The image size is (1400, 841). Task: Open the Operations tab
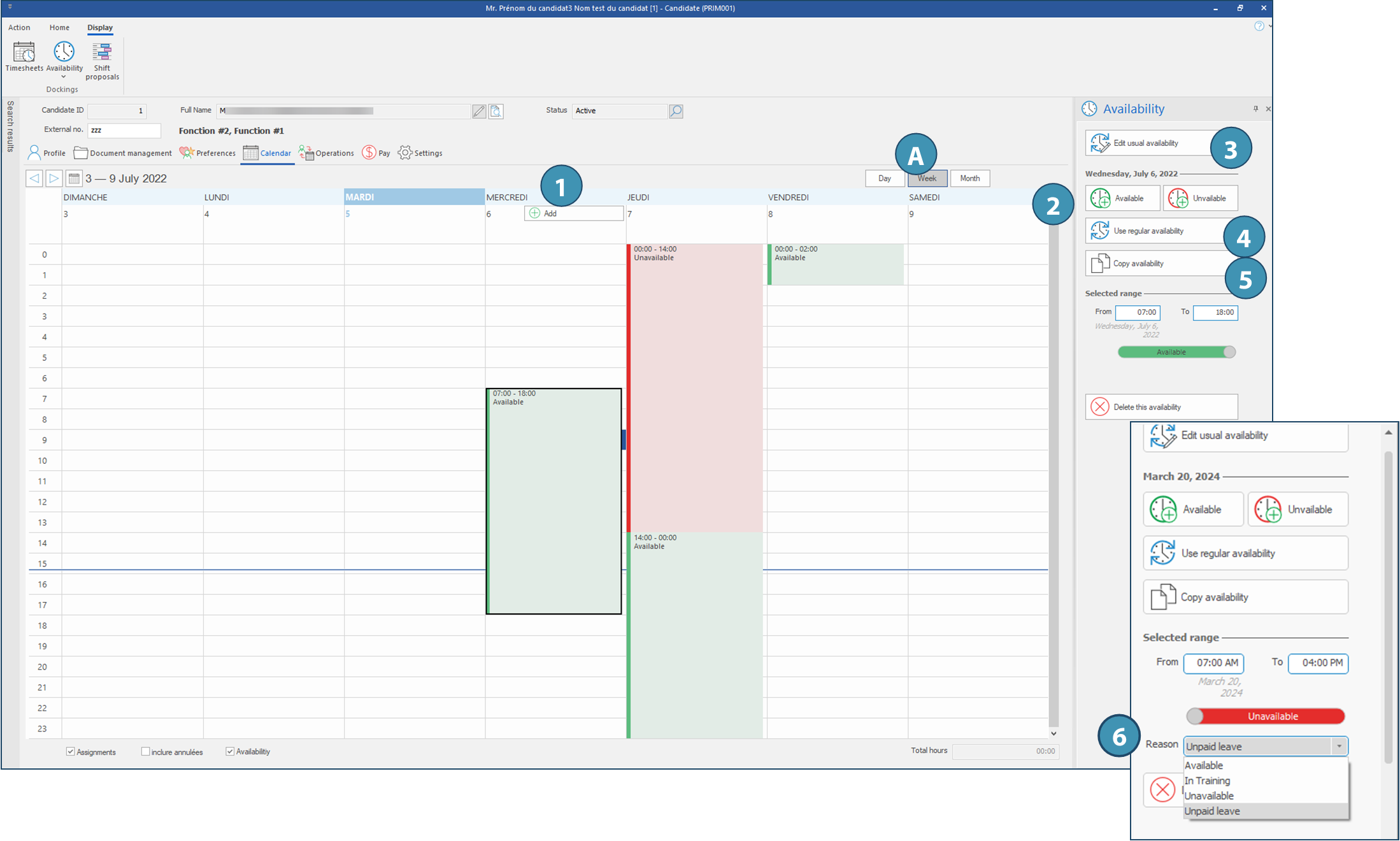pos(326,153)
